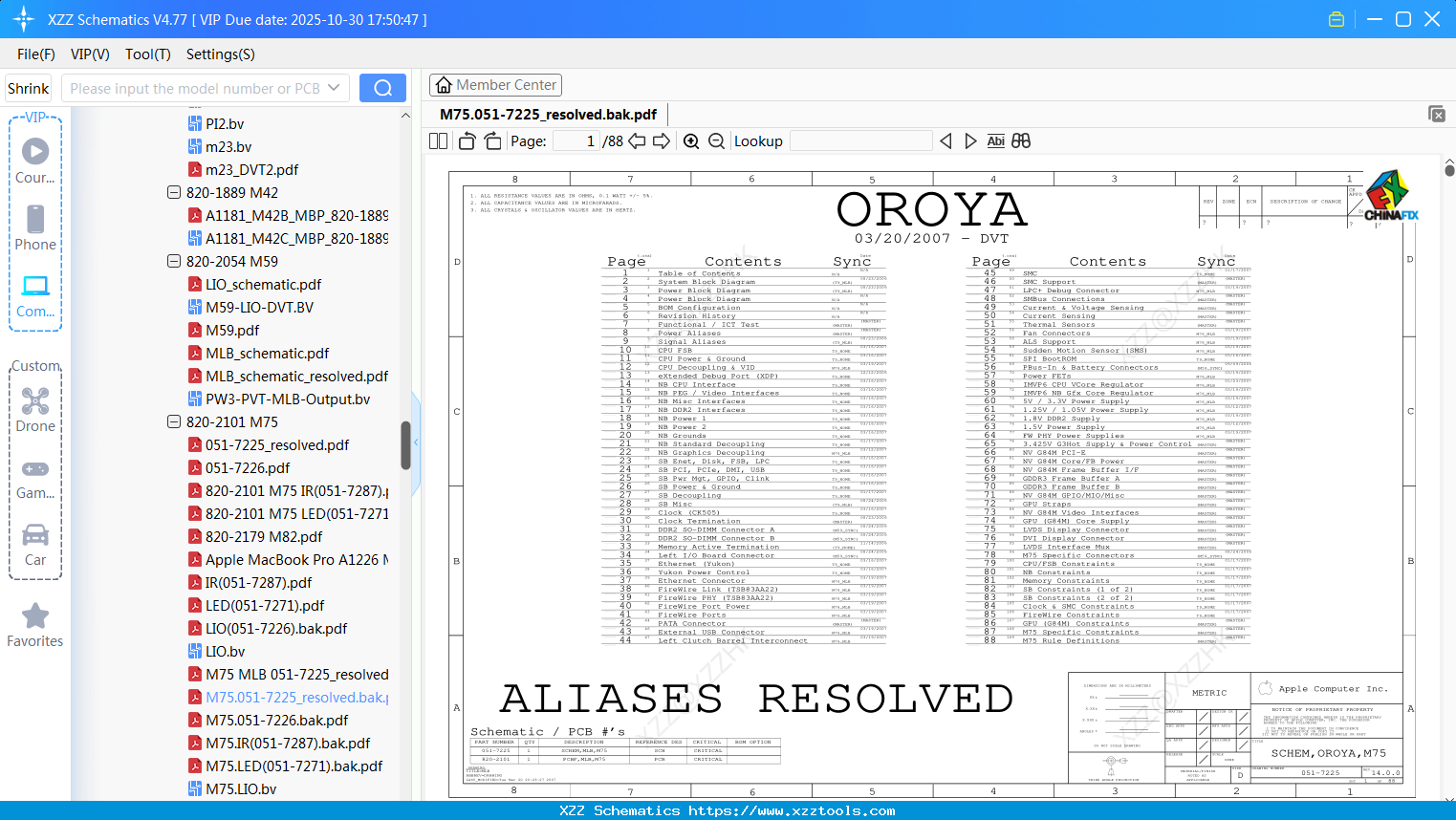Open M75.LED(051-7271).bak.pdf

pyautogui.click(x=286, y=766)
